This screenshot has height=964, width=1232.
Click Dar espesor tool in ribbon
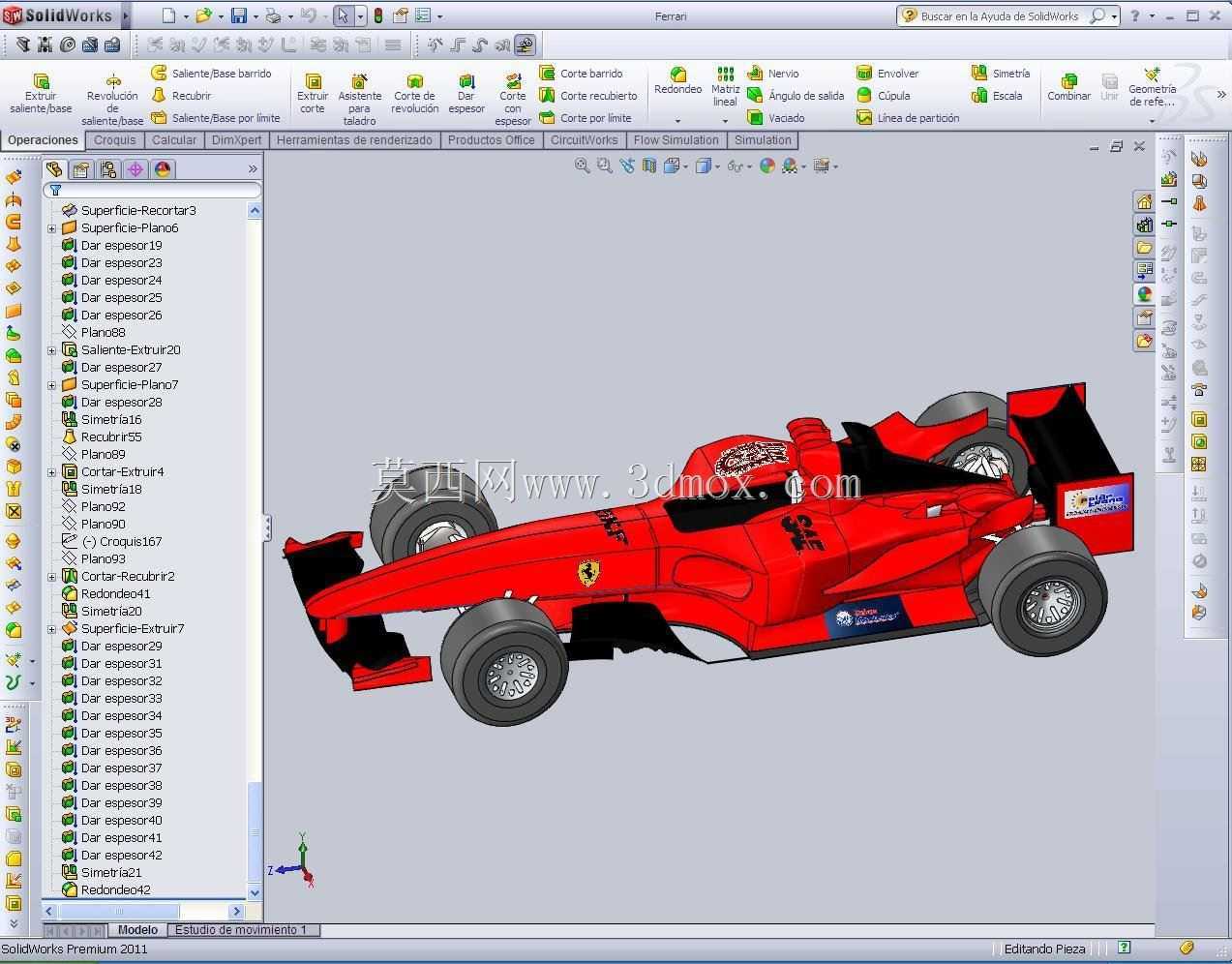(x=466, y=93)
